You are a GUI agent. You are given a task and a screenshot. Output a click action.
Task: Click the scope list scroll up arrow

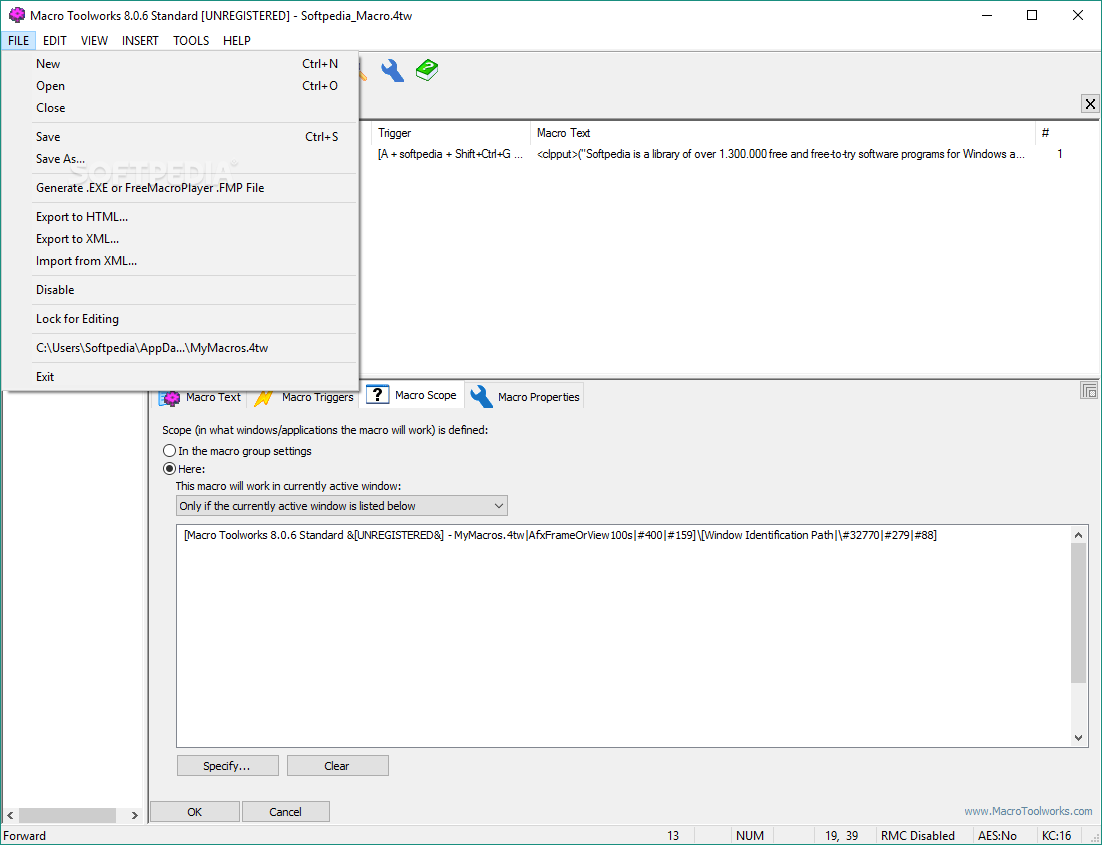coord(1078,535)
